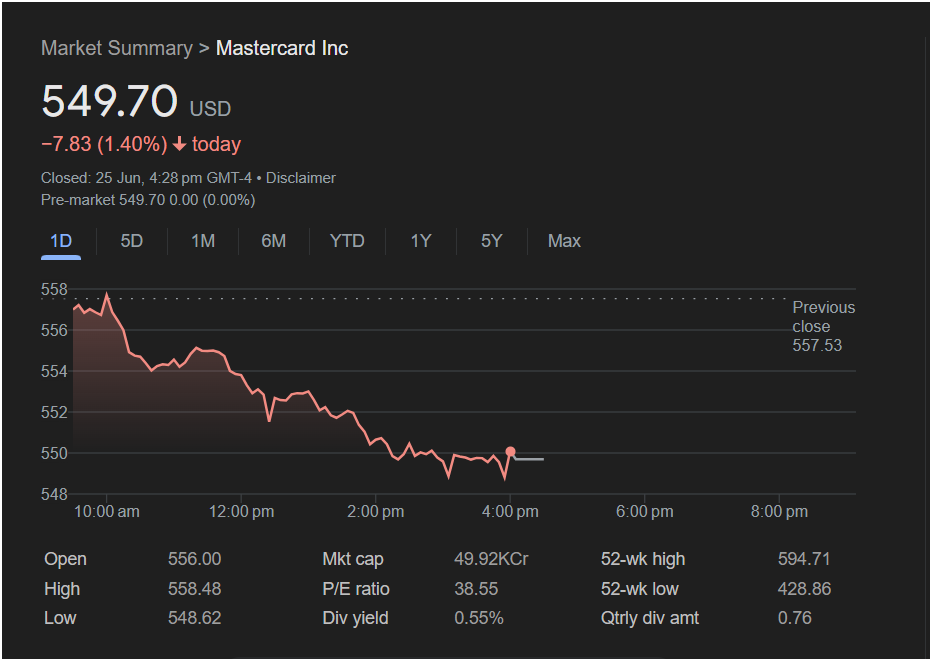The width and height of the screenshot is (932, 661).
Task: Click the 10:00 am axis label
Action: (x=106, y=511)
